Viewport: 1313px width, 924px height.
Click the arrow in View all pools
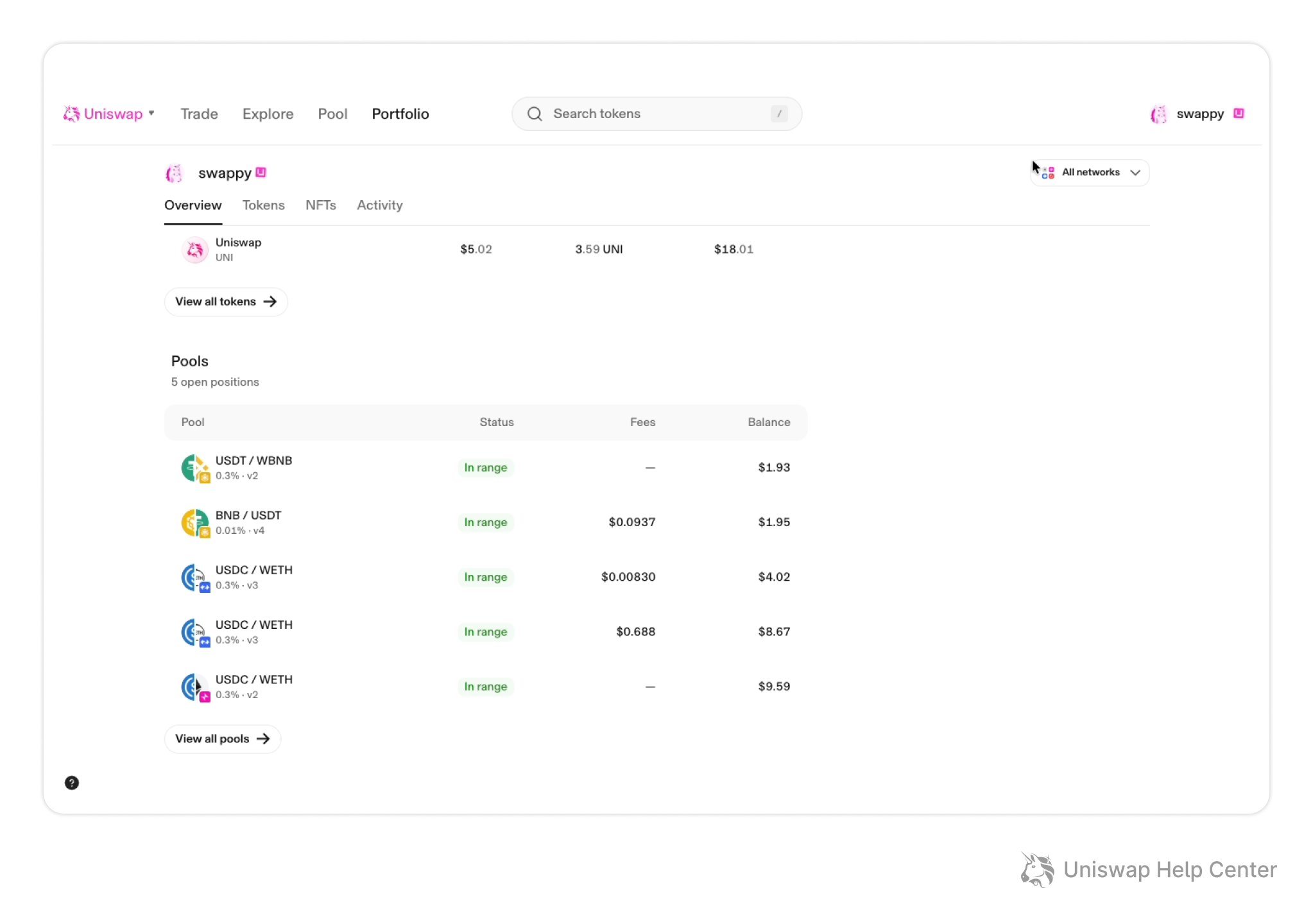point(263,739)
